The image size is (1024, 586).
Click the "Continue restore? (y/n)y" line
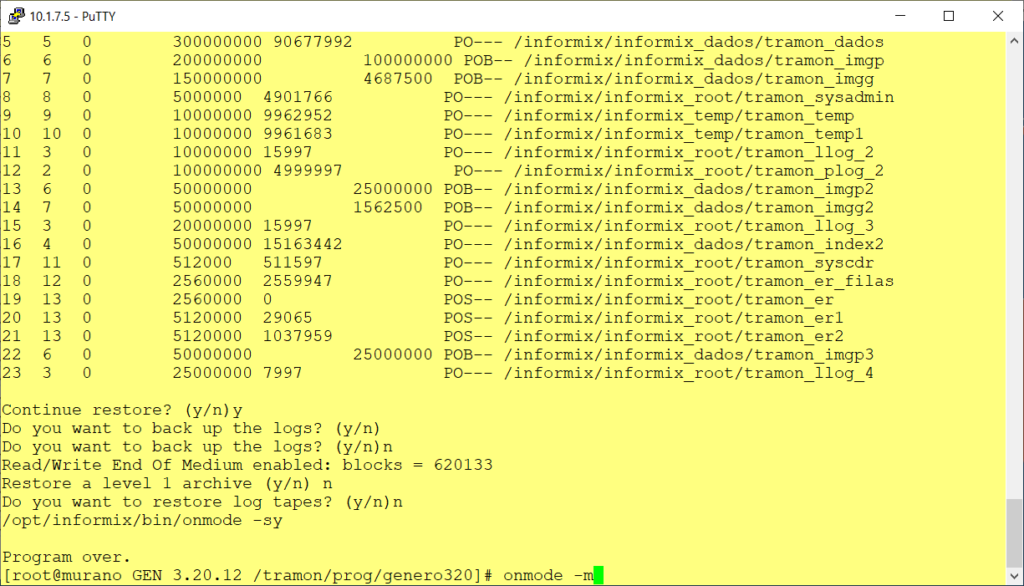[x=122, y=410]
